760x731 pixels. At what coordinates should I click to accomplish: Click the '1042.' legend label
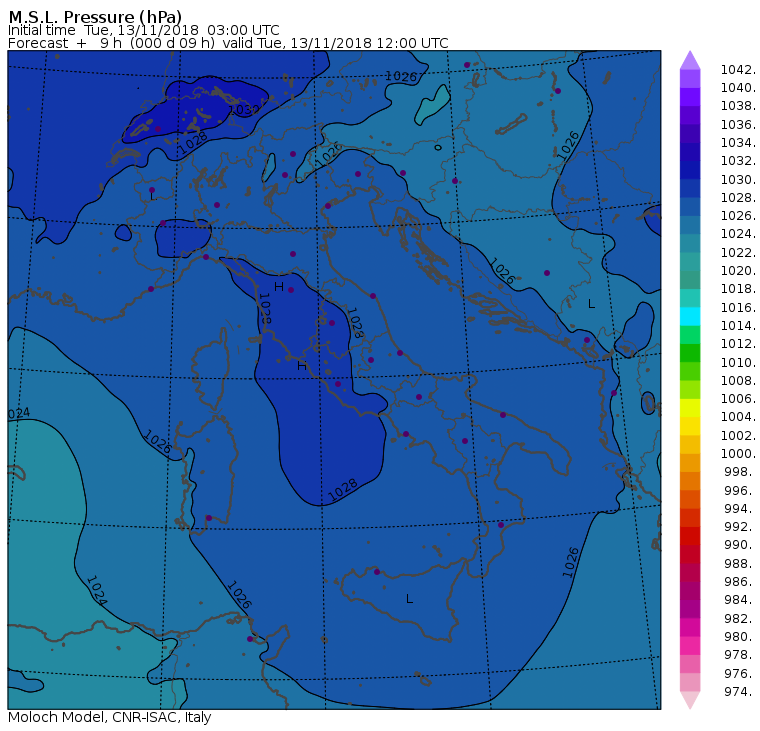pos(738,70)
